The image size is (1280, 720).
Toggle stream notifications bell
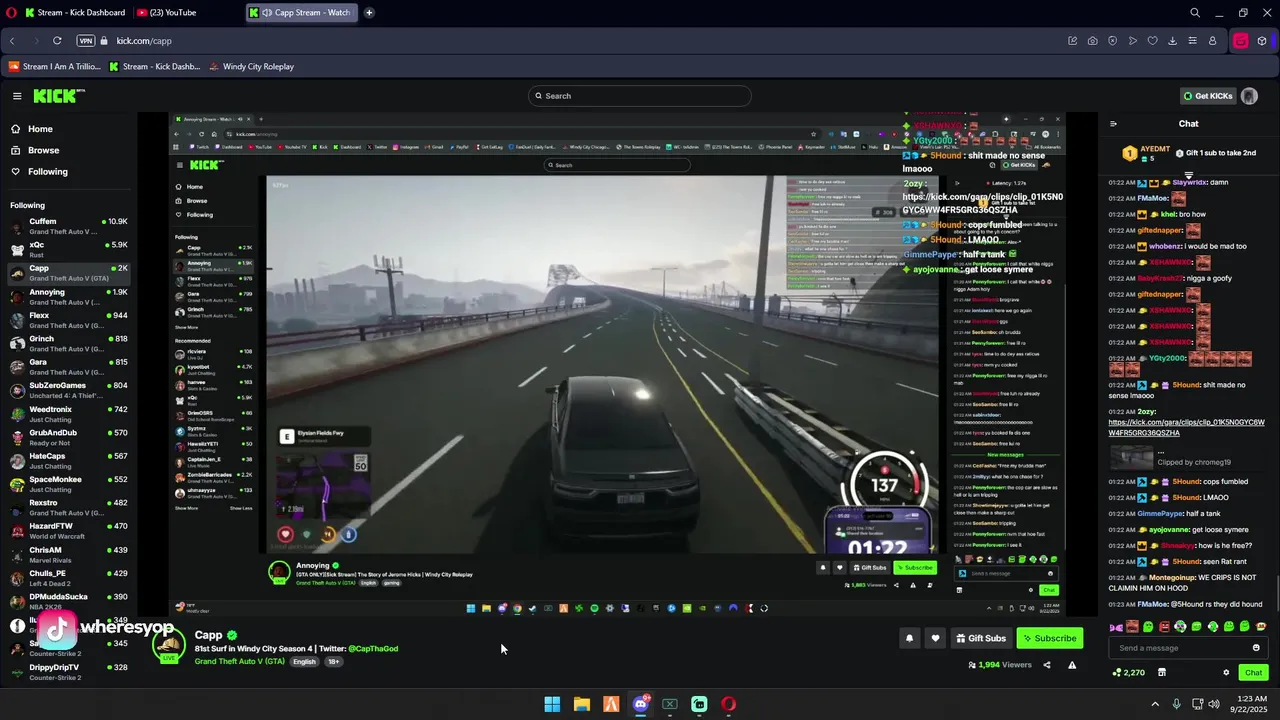pyautogui.click(x=909, y=638)
